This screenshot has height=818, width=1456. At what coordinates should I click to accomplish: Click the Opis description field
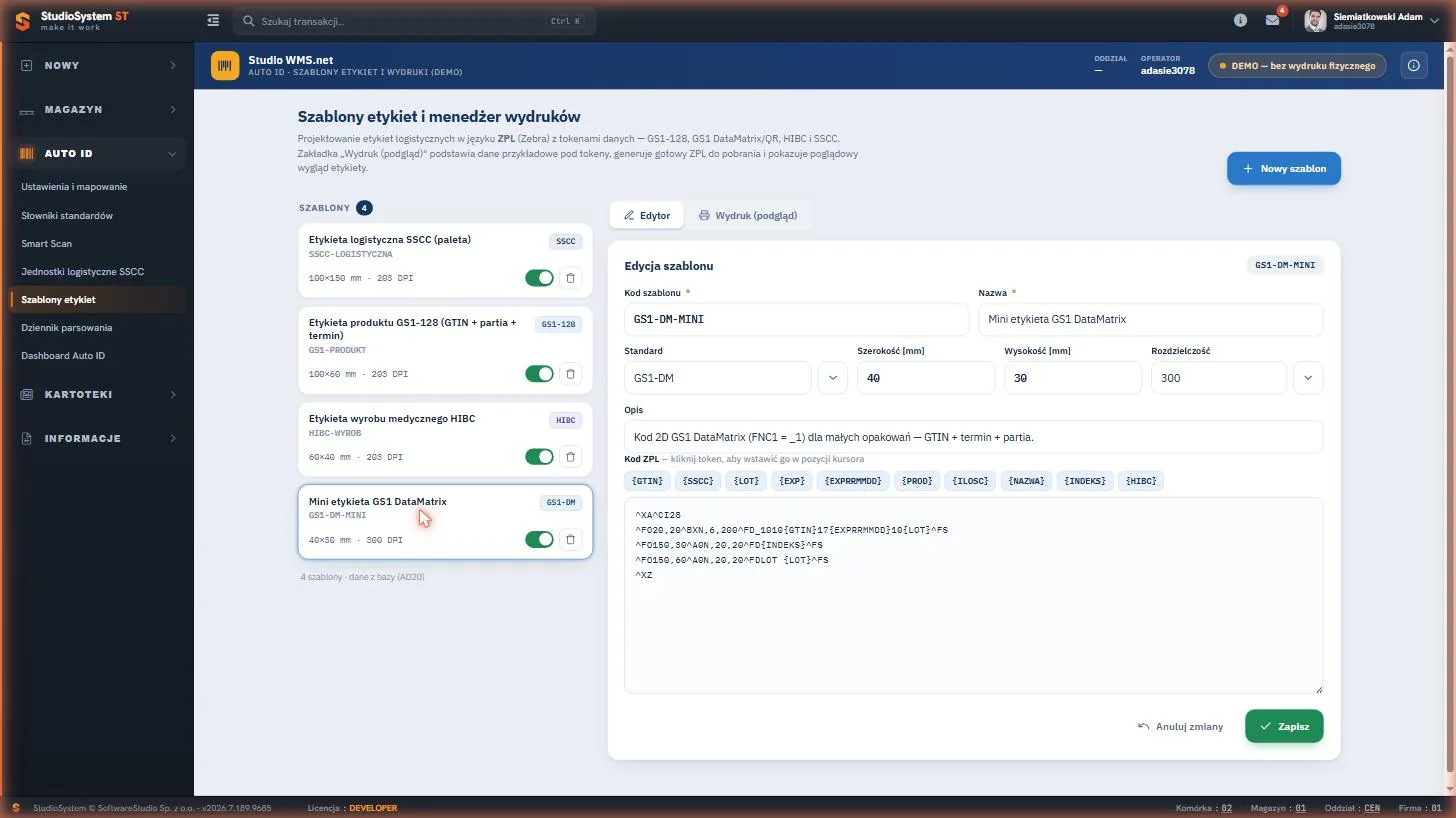click(973, 437)
